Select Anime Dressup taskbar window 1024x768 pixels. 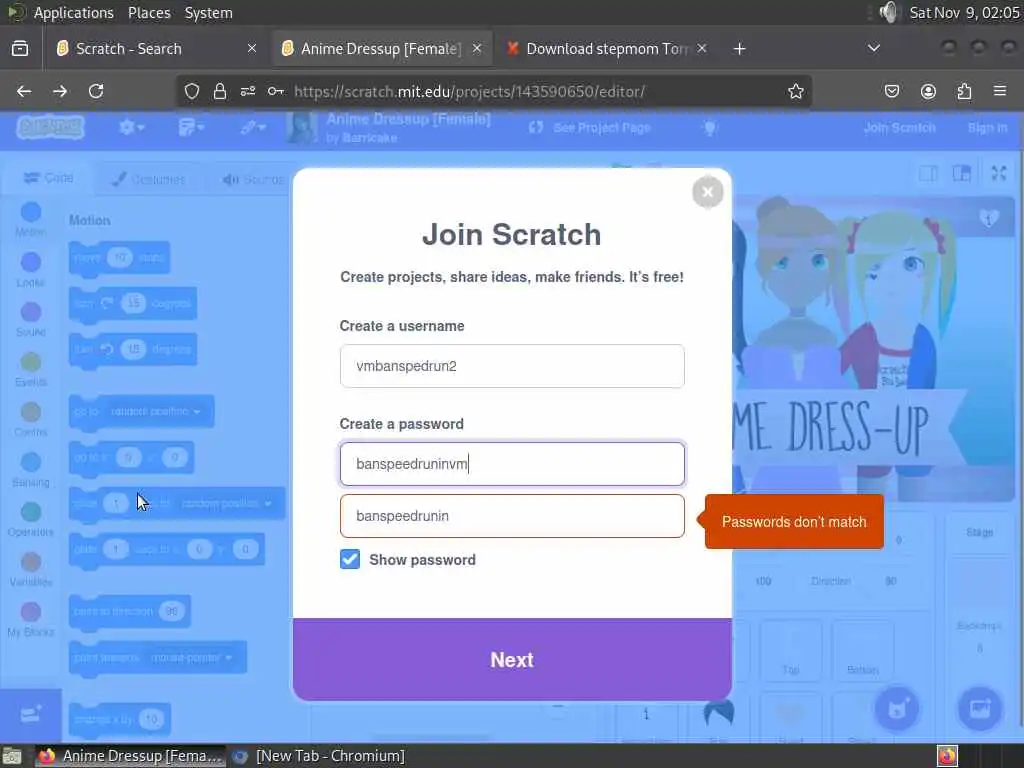pos(129,756)
